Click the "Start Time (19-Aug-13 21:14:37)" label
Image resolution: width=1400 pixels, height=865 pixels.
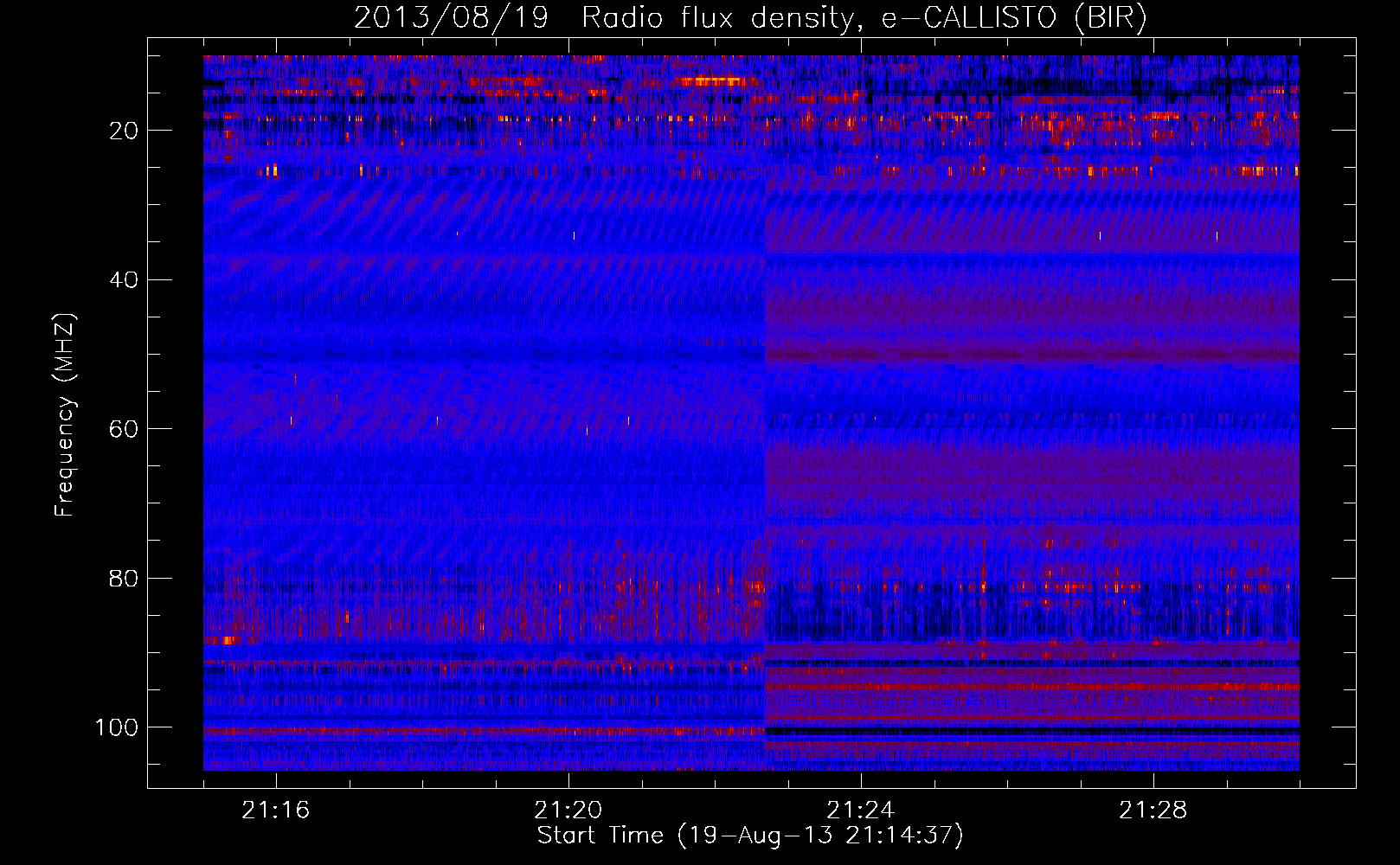[x=750, y=836]
